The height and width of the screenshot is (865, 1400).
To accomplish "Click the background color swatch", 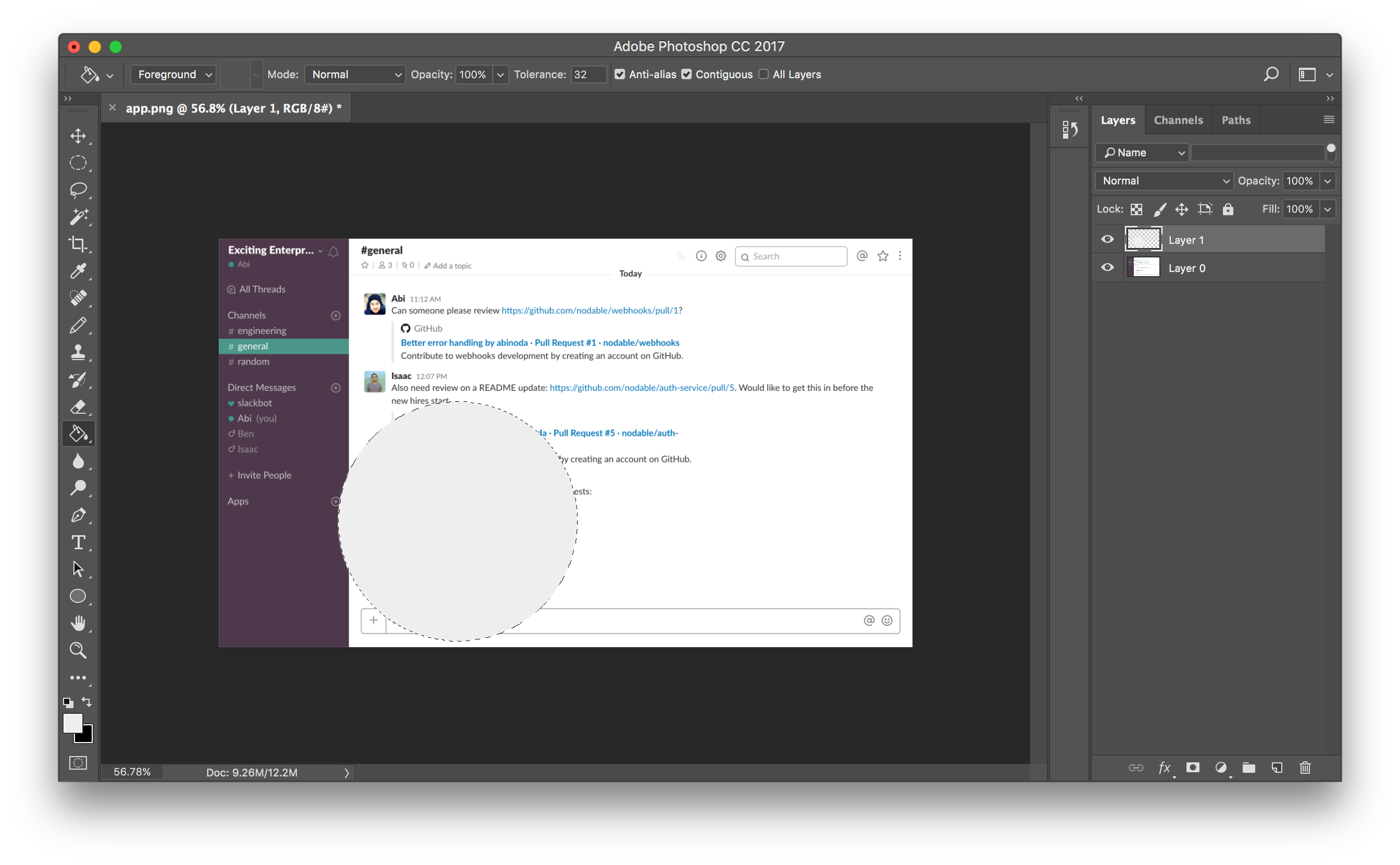I will coord(86,736).
